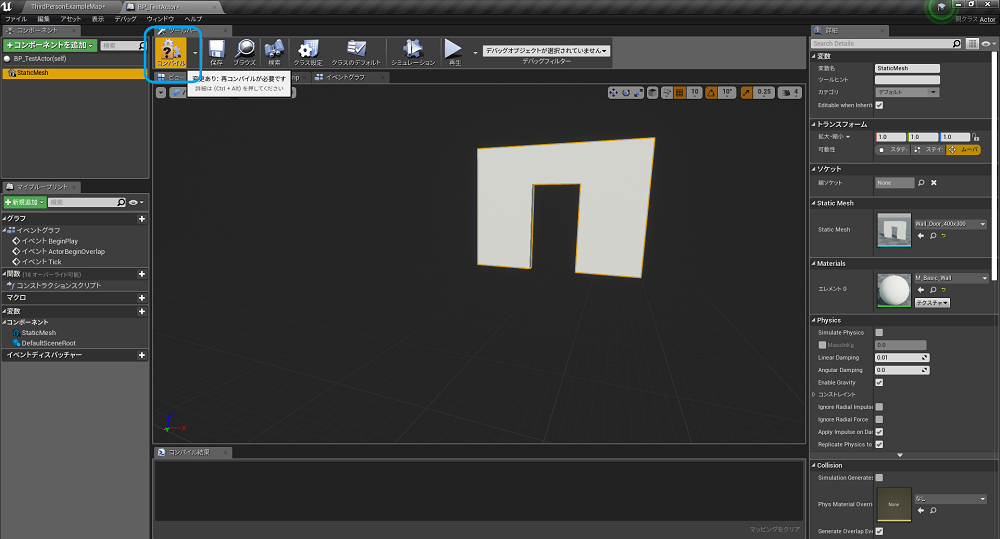Open ヘルプ menu
Image resolution: width=1000 pixels, height=539 pixels.
193,19
